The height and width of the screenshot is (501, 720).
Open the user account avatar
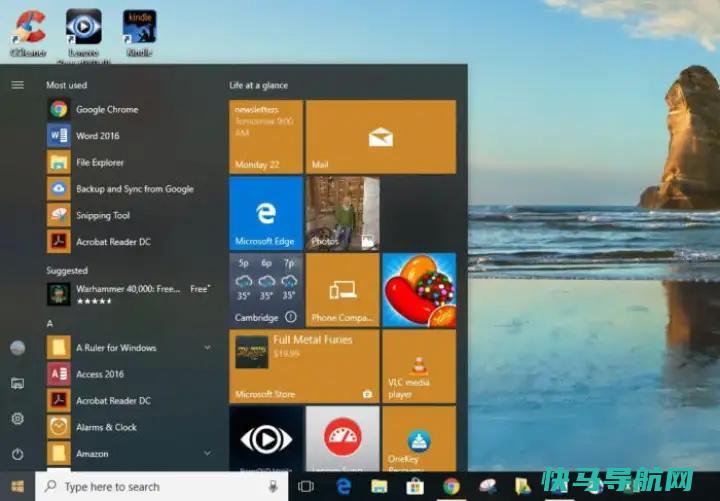point(17,348)
